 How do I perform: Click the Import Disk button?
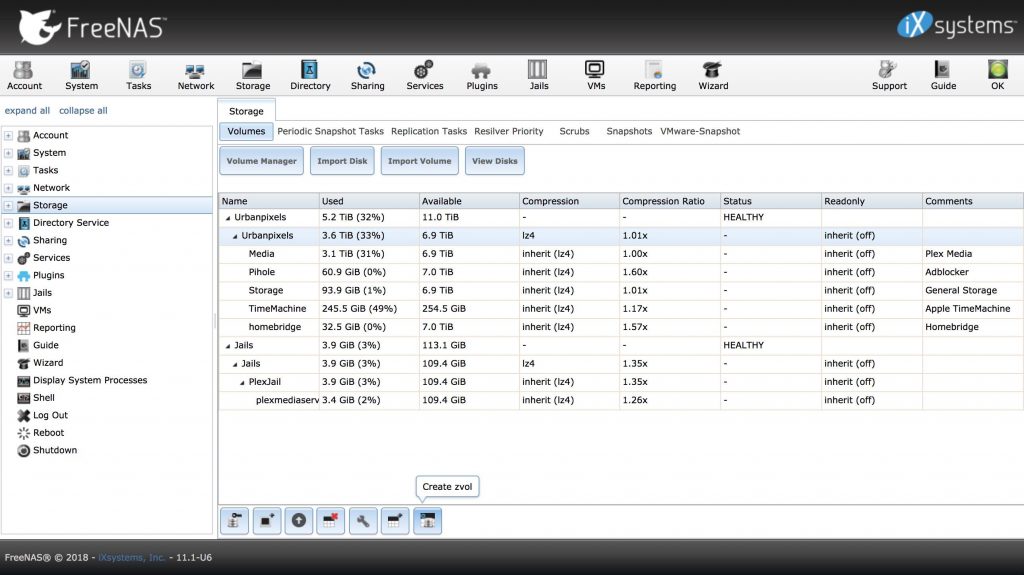click(x=342, y=161)
